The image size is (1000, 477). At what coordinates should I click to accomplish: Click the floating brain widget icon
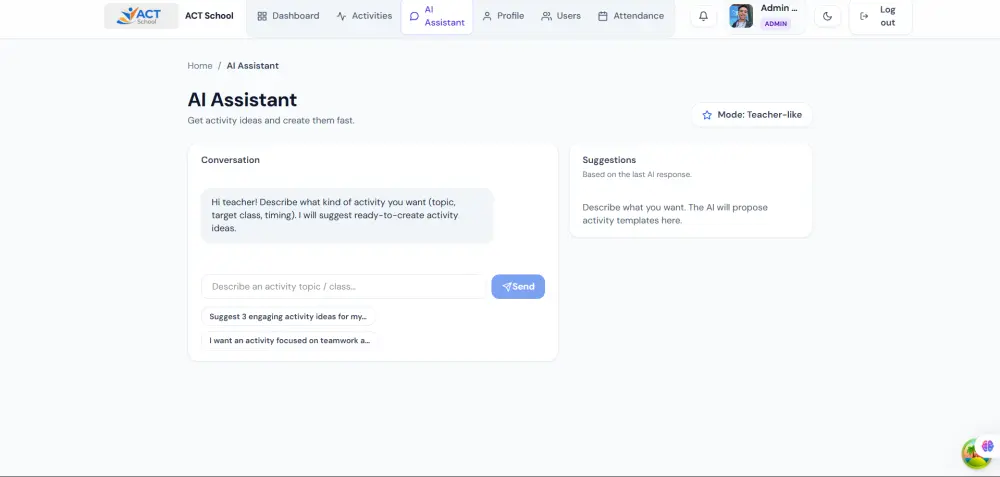point(988,446)
